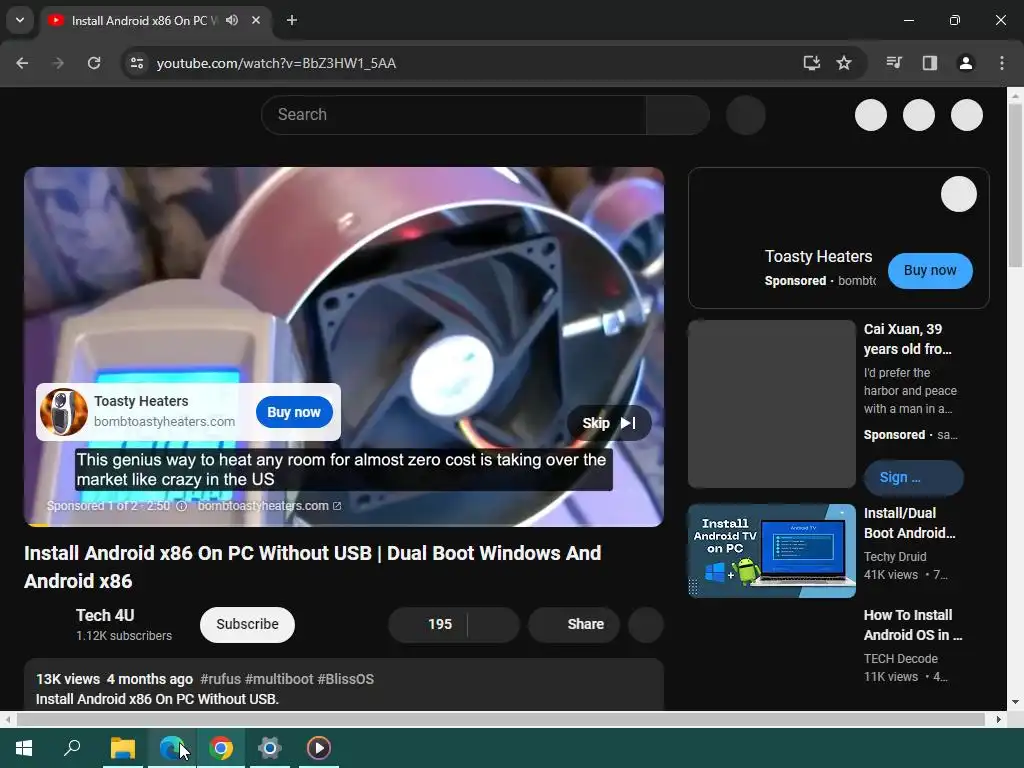The height and width of the screenshot is (768, 1024).
Task: Skip the video ad
Action: pyautogui.click(x=609, y=423)
